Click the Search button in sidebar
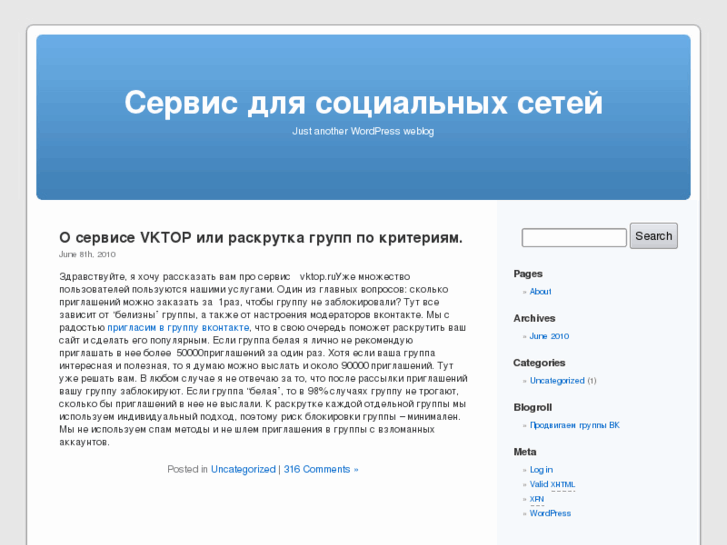The width and height of the screenshot is (727, 545). click(653, 236)
